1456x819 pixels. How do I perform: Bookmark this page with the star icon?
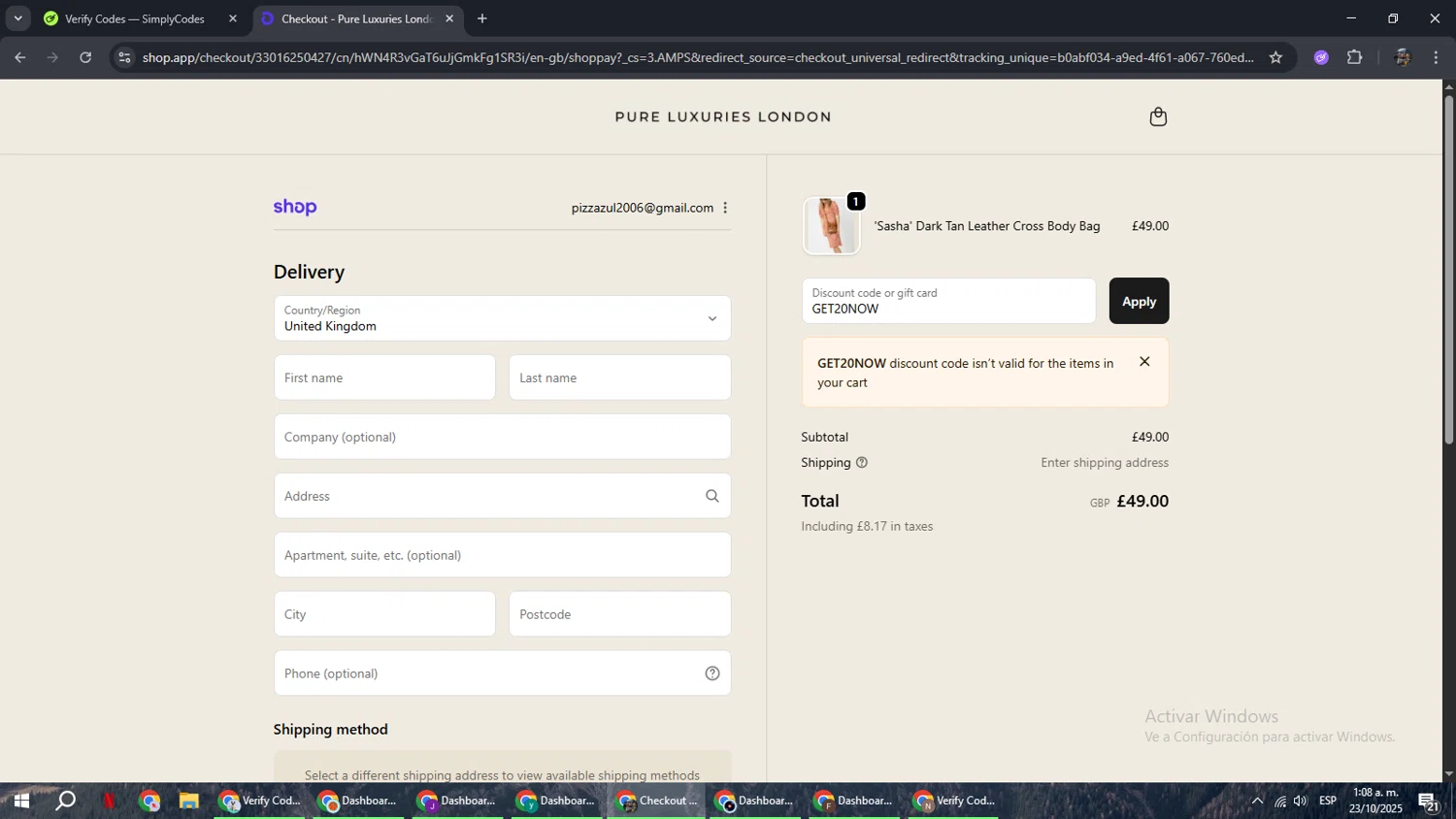(x=1275, y=57)
